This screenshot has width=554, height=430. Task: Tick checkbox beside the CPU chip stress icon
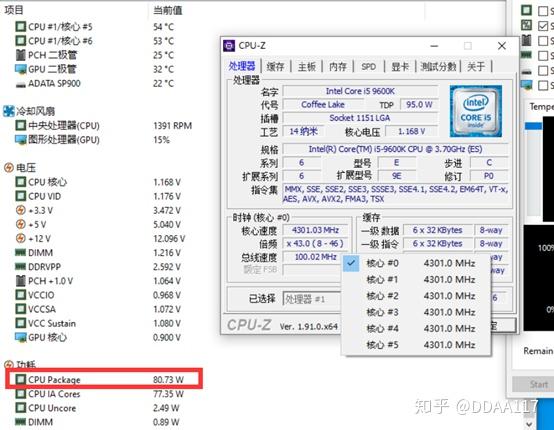point(543,11)
